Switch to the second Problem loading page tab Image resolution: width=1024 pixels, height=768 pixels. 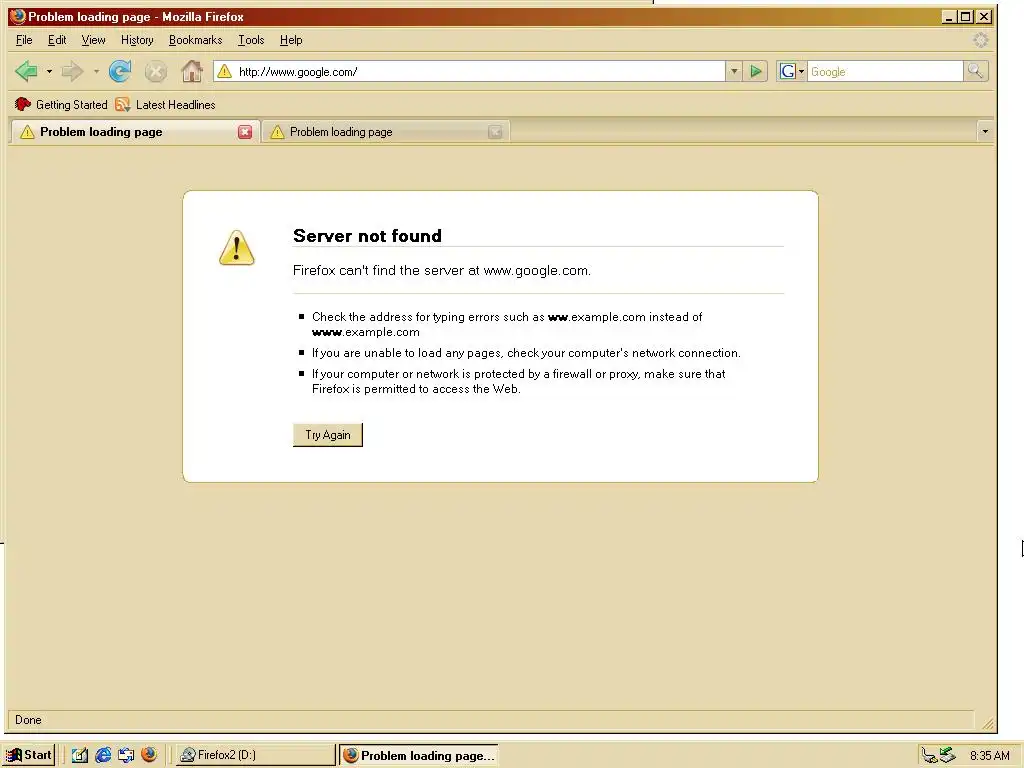pos(385,132)
